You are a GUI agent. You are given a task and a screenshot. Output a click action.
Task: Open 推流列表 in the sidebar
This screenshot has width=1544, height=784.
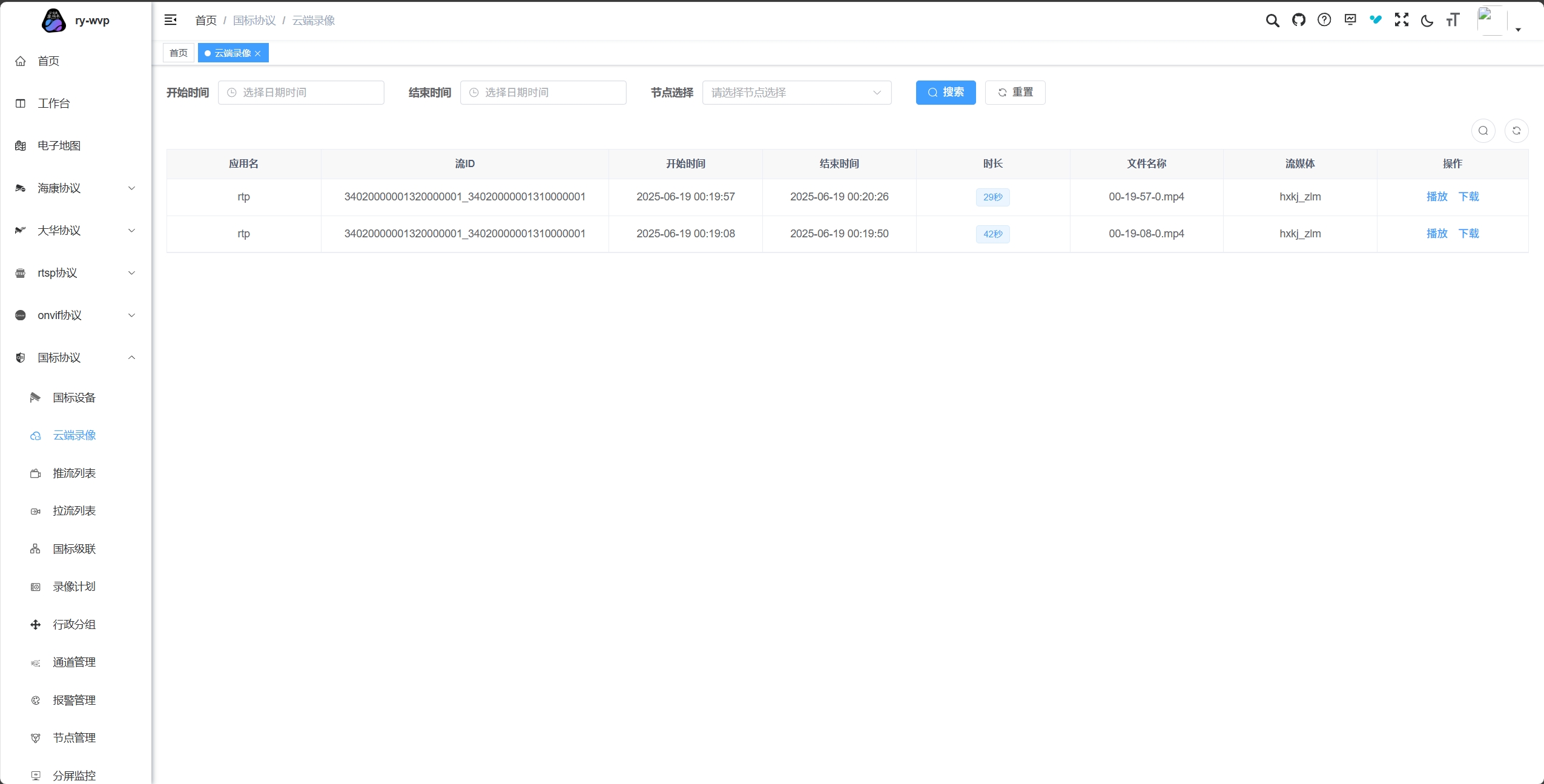pyautogui.click(x=74, y=473)
